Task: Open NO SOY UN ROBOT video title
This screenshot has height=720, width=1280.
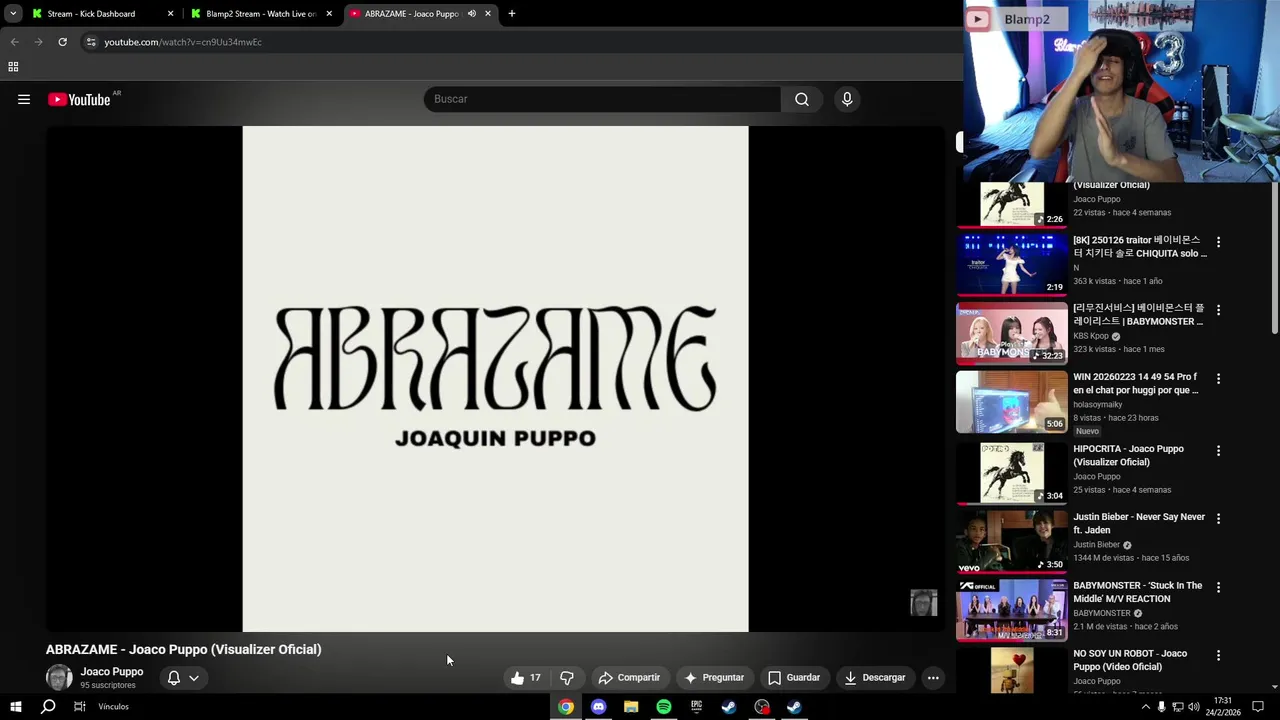Action: (1130, 660)
